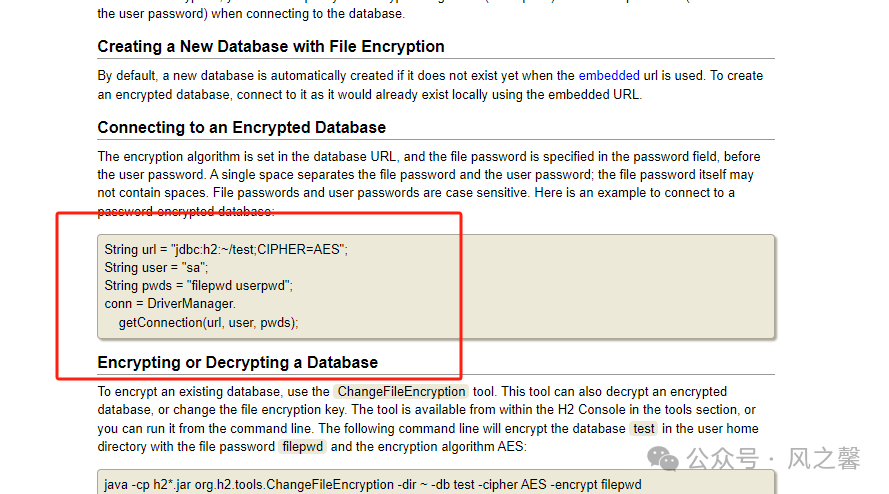
Task: Click the "Connecting to an Encrypted Database" heading
Action: [x=242, y=128]
